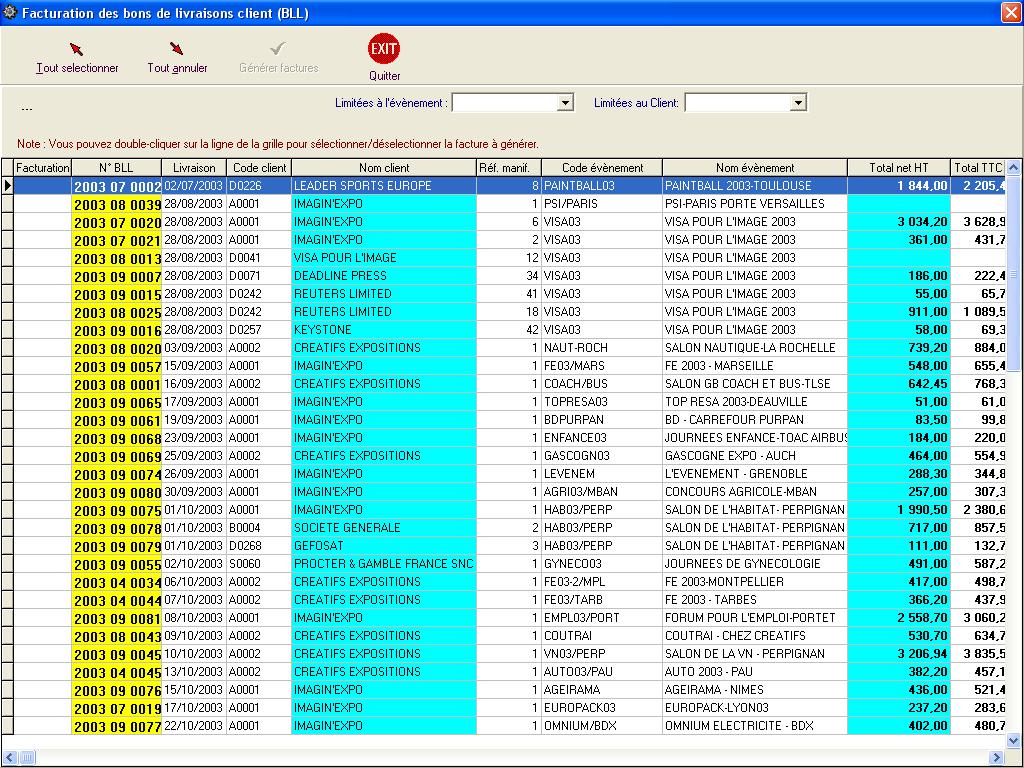Click the 3 206,94 net total cell
1024x768 pixels.
pos(899,654)
